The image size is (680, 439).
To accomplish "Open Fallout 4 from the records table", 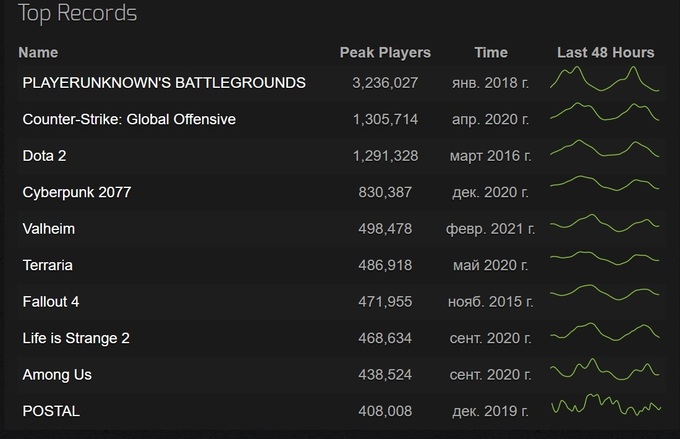I will pos(52,302).
